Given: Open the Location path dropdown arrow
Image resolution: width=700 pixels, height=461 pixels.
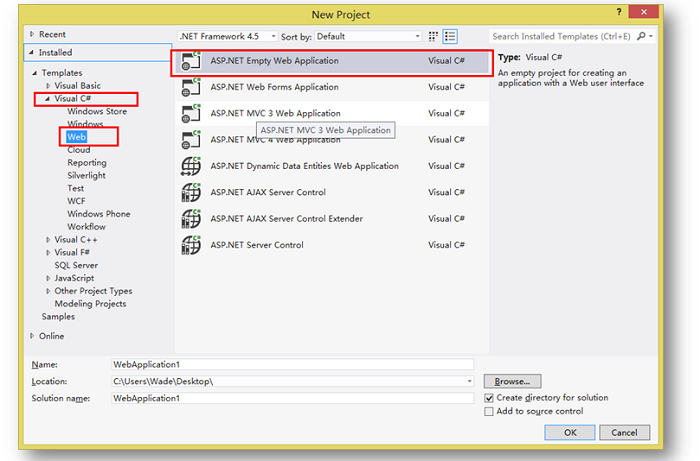Looking at the screenshot, I should point(469,382).
